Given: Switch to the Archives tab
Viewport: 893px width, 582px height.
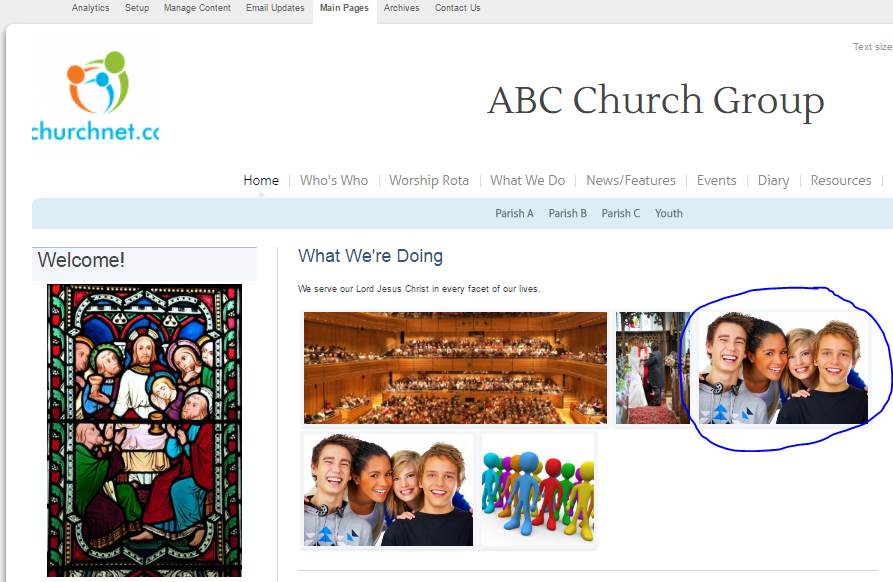Looking at the screenshot, I should pyautogui.click(x=401, y=7).
